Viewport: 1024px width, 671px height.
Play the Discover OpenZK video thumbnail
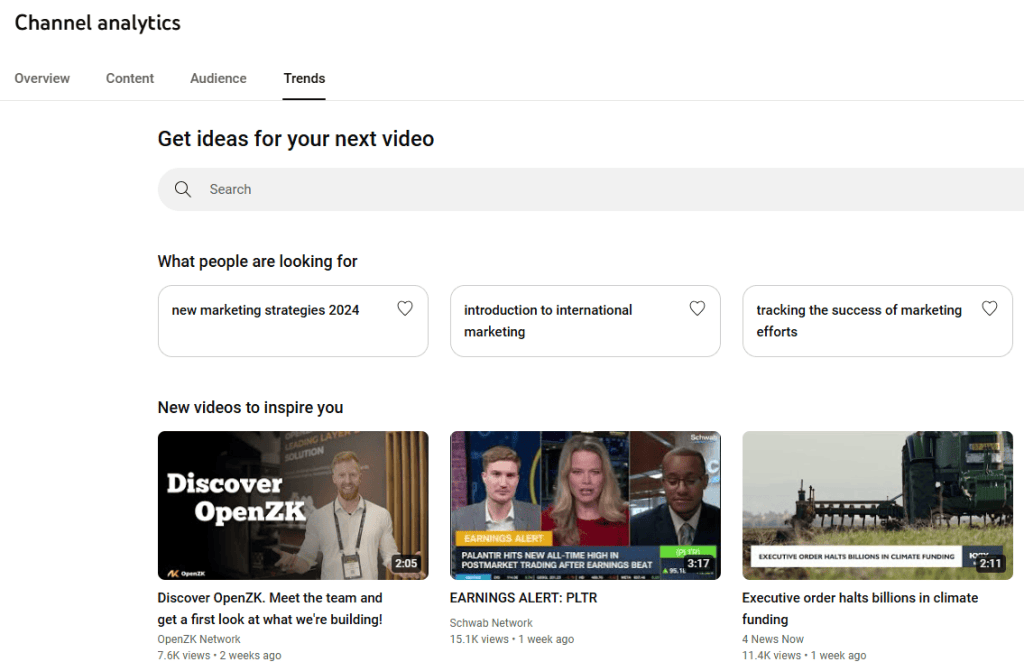(292, 505)
